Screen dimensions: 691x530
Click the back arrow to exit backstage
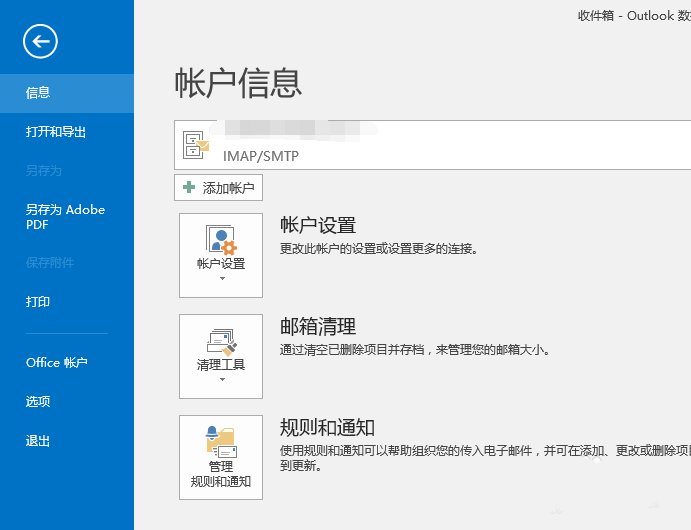coord(41,41)
